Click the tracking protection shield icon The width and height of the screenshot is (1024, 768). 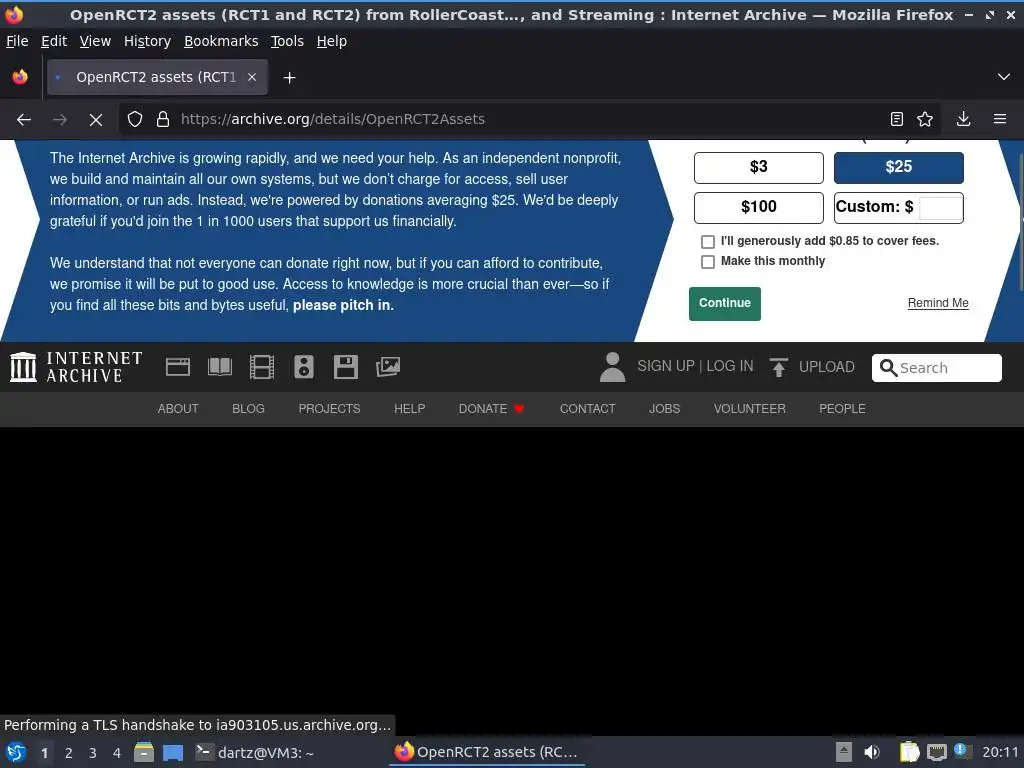[x=135, y=120]
